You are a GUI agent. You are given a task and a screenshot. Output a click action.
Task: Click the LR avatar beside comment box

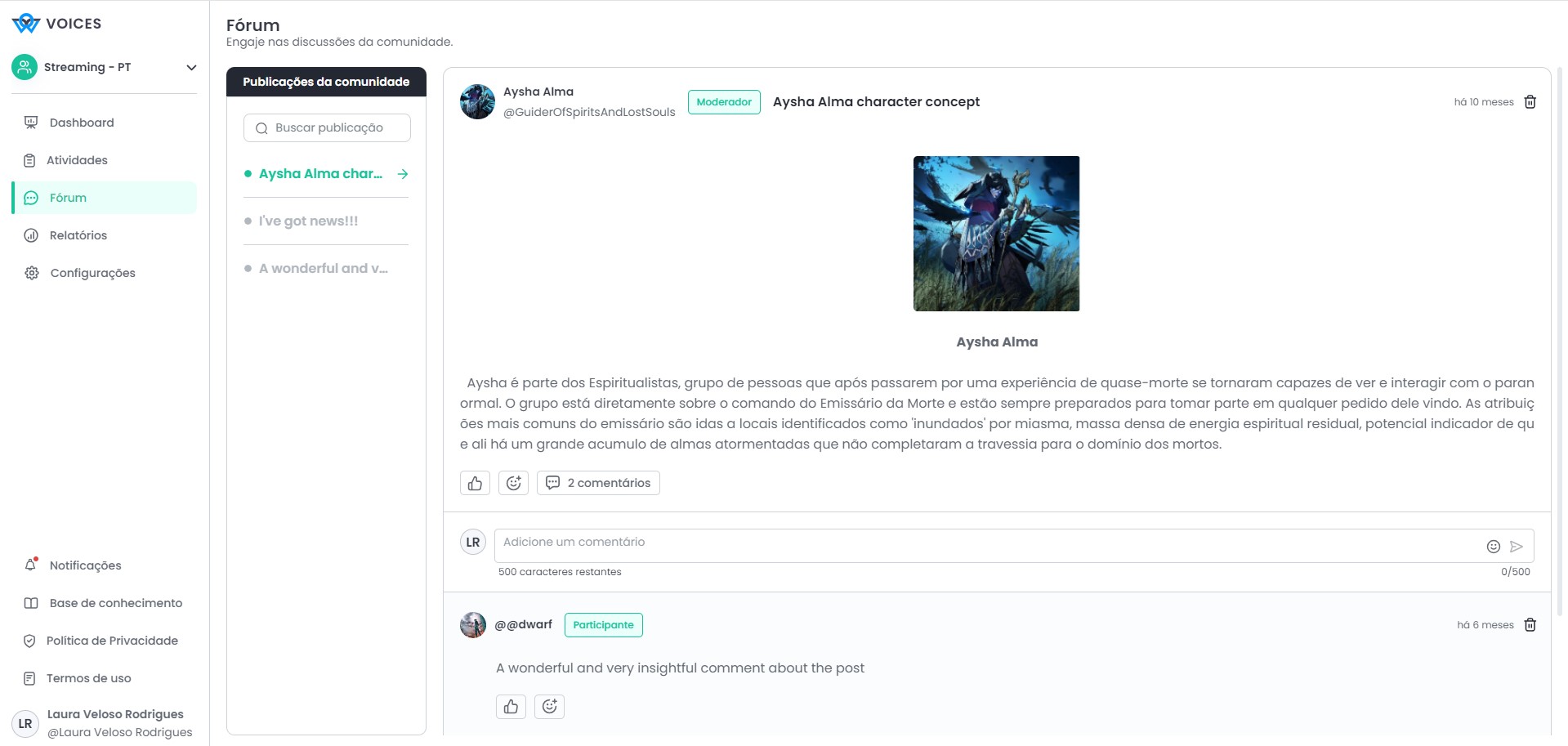pos(473,542)
